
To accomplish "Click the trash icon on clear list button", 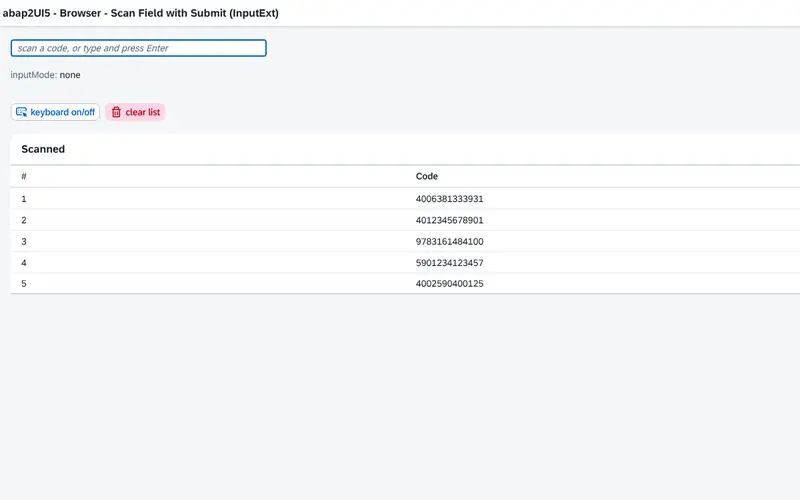I will 116,112.
